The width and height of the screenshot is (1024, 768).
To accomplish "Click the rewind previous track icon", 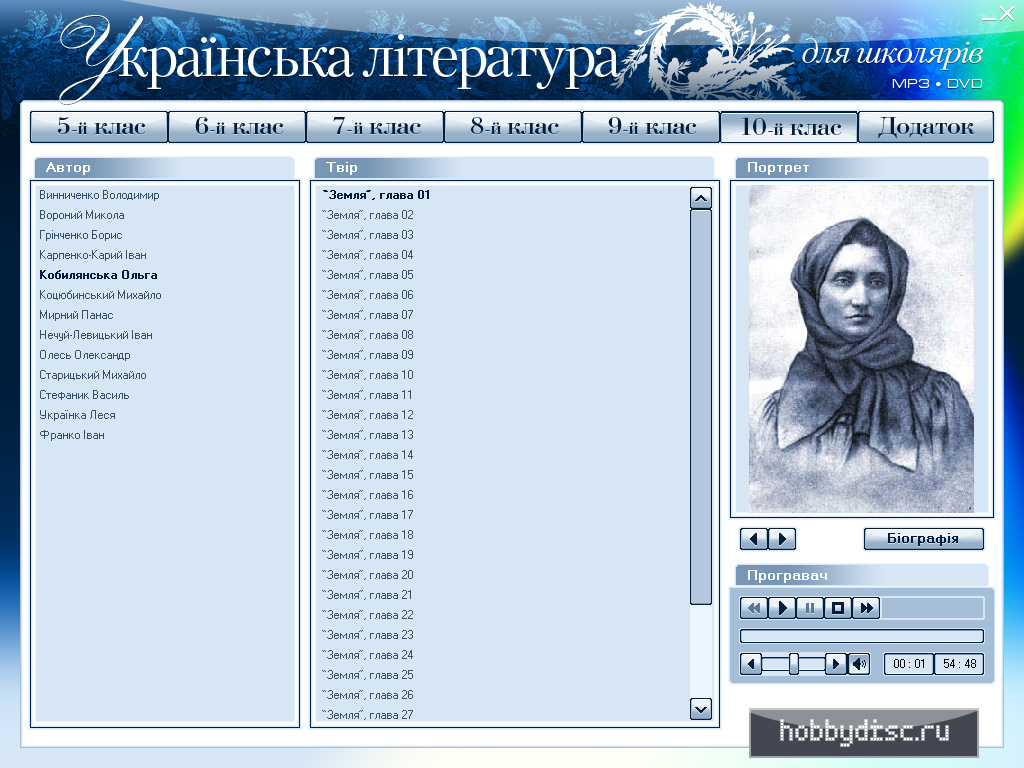I will tap(754, 608).
